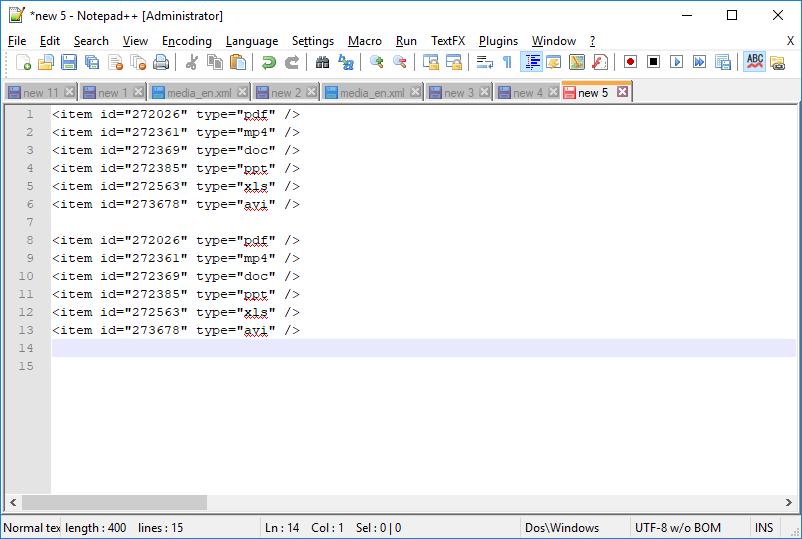
Task: Close the current document via toolbar Close icon
Action: click(x=116, y=62)
